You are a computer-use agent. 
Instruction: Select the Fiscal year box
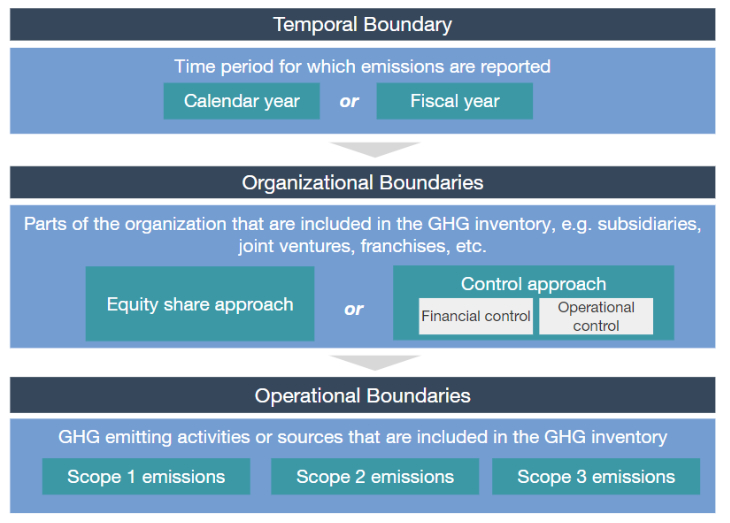[x=454, y=101]
